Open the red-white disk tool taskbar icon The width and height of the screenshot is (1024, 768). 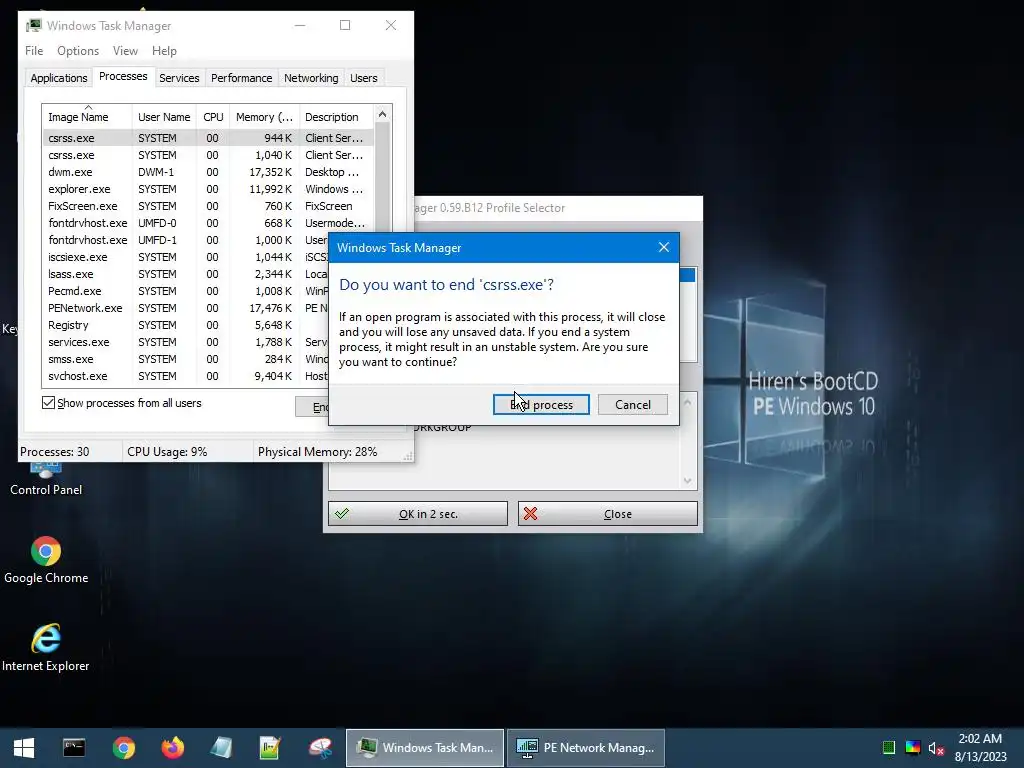320,748
